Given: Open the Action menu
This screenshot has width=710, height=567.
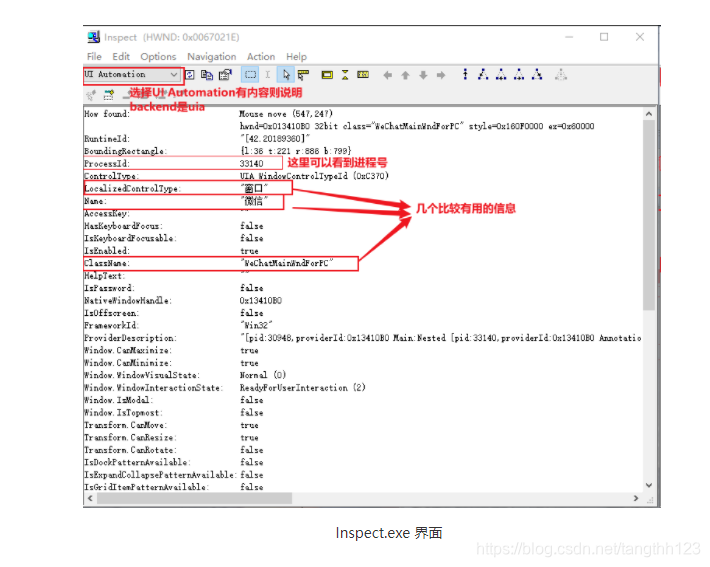Looking at the screenshot, I should click(261, 57).
